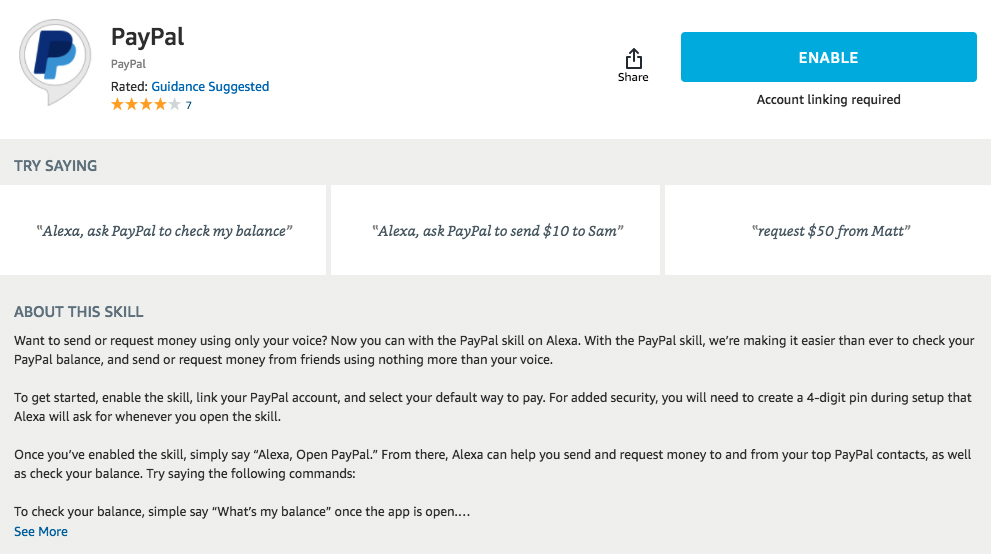Click the Account linking required note
Screen dimensions: 991x554
(x=828, y=100)
